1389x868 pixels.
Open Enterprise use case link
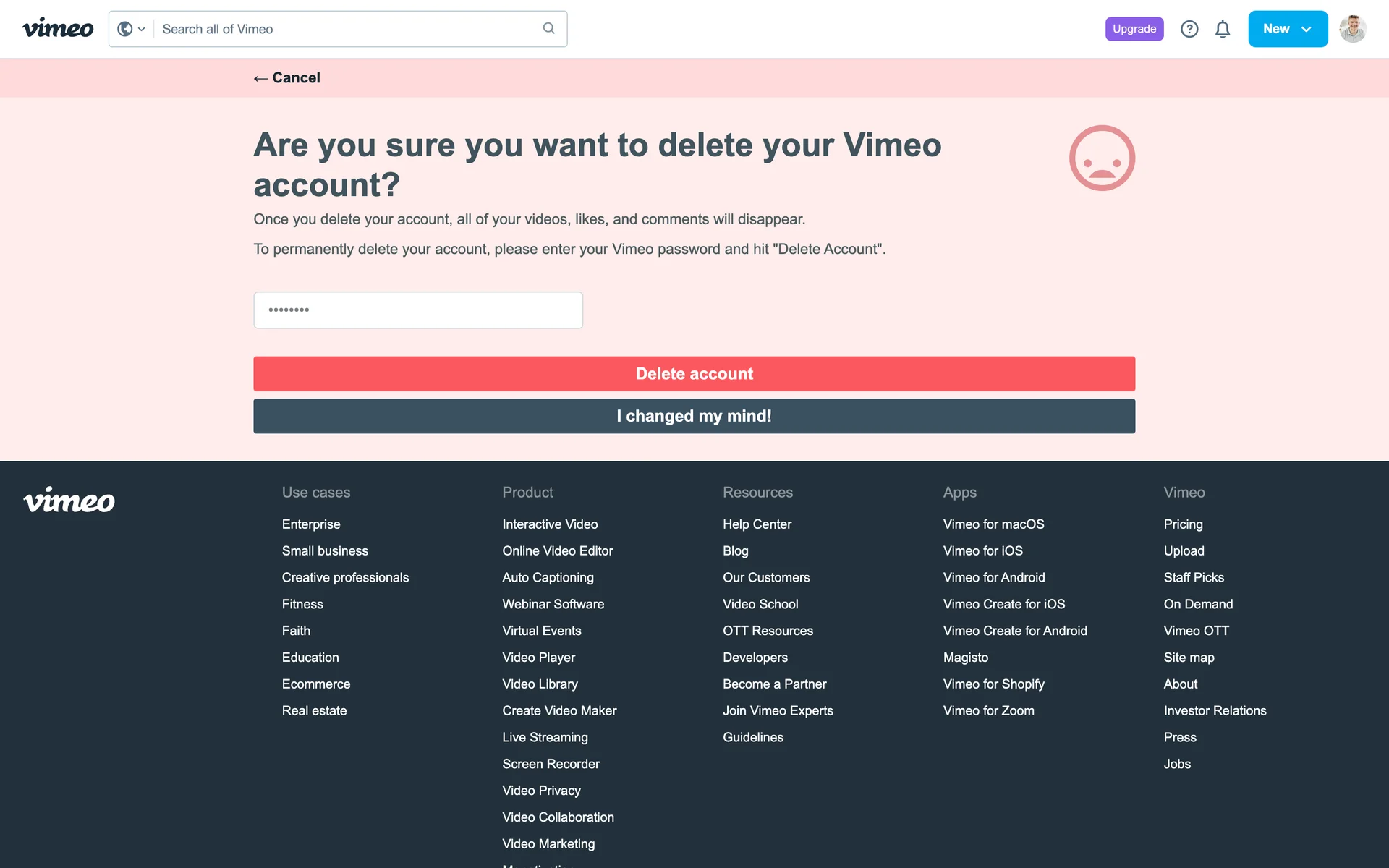pos(311,524)
